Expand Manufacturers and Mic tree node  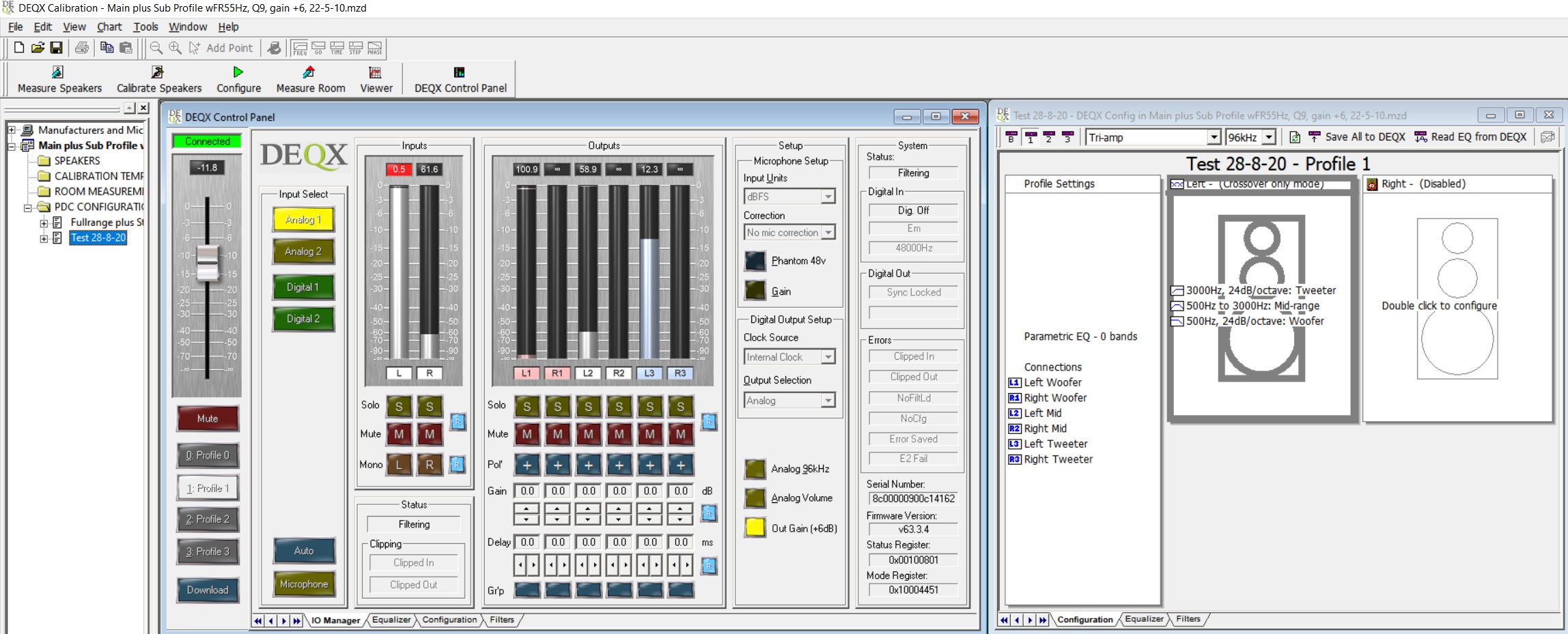pos(12,130)
